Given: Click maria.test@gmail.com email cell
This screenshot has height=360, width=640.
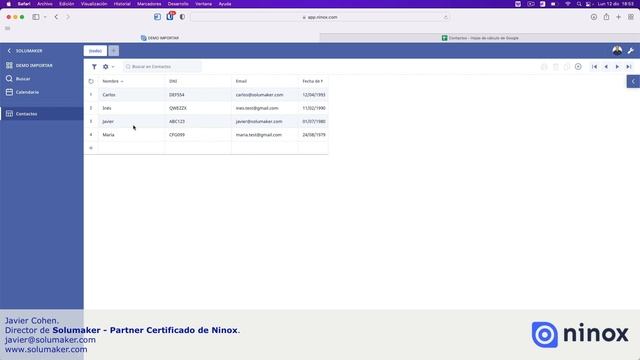Looking at the screenshot, I should click(x=264, y=135).
